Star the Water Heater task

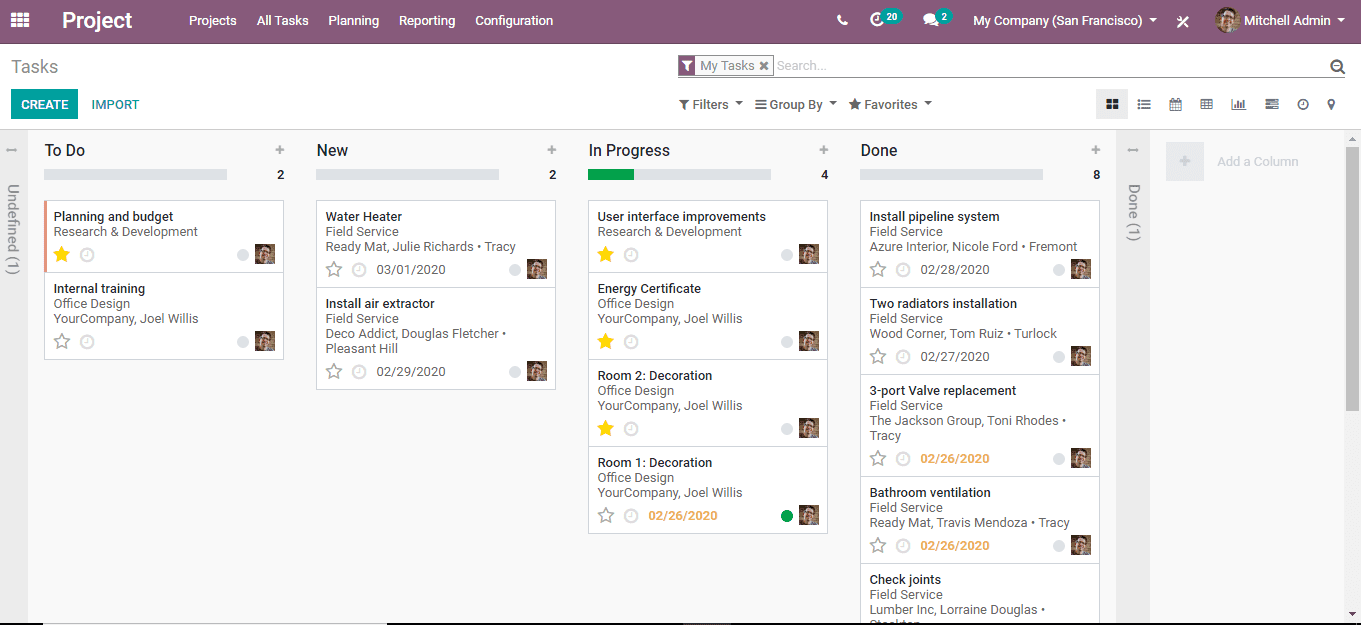(334, 270)
